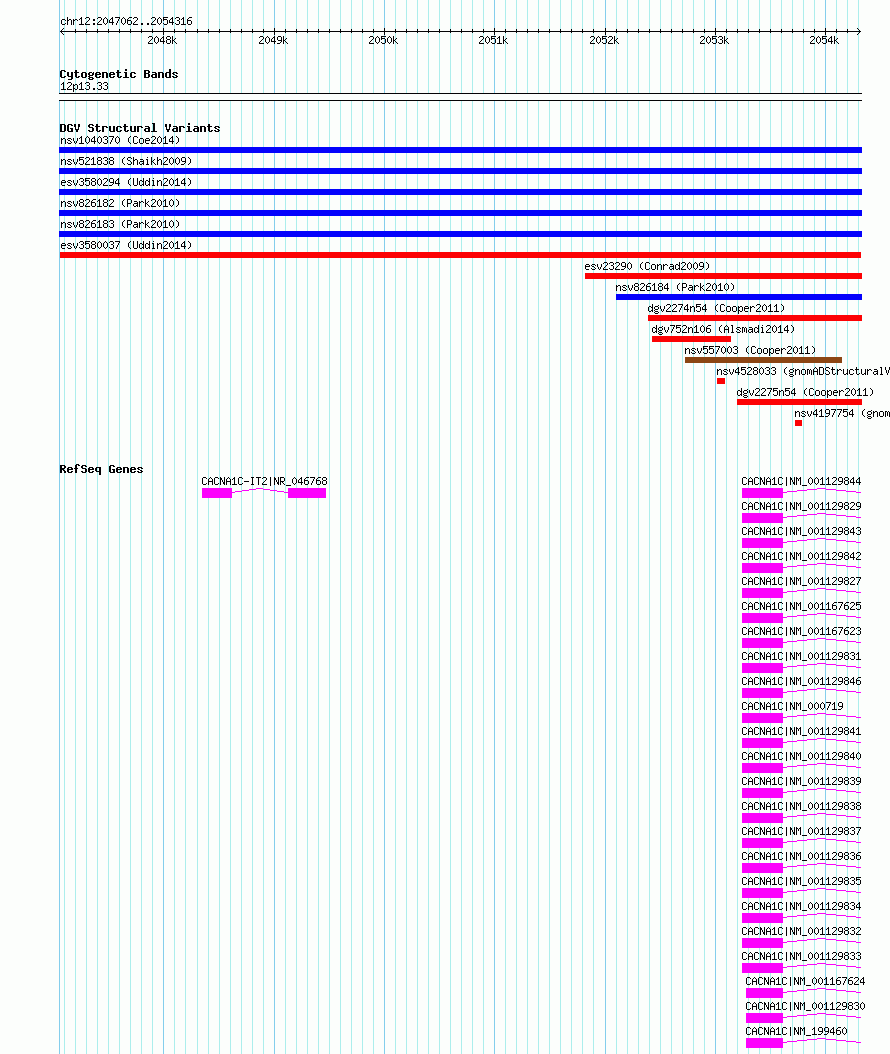Click CACNA1C|NM_001129829 transcript label
The width and height of the screenshot is (890, 1054).
click(x=801, y=505)
